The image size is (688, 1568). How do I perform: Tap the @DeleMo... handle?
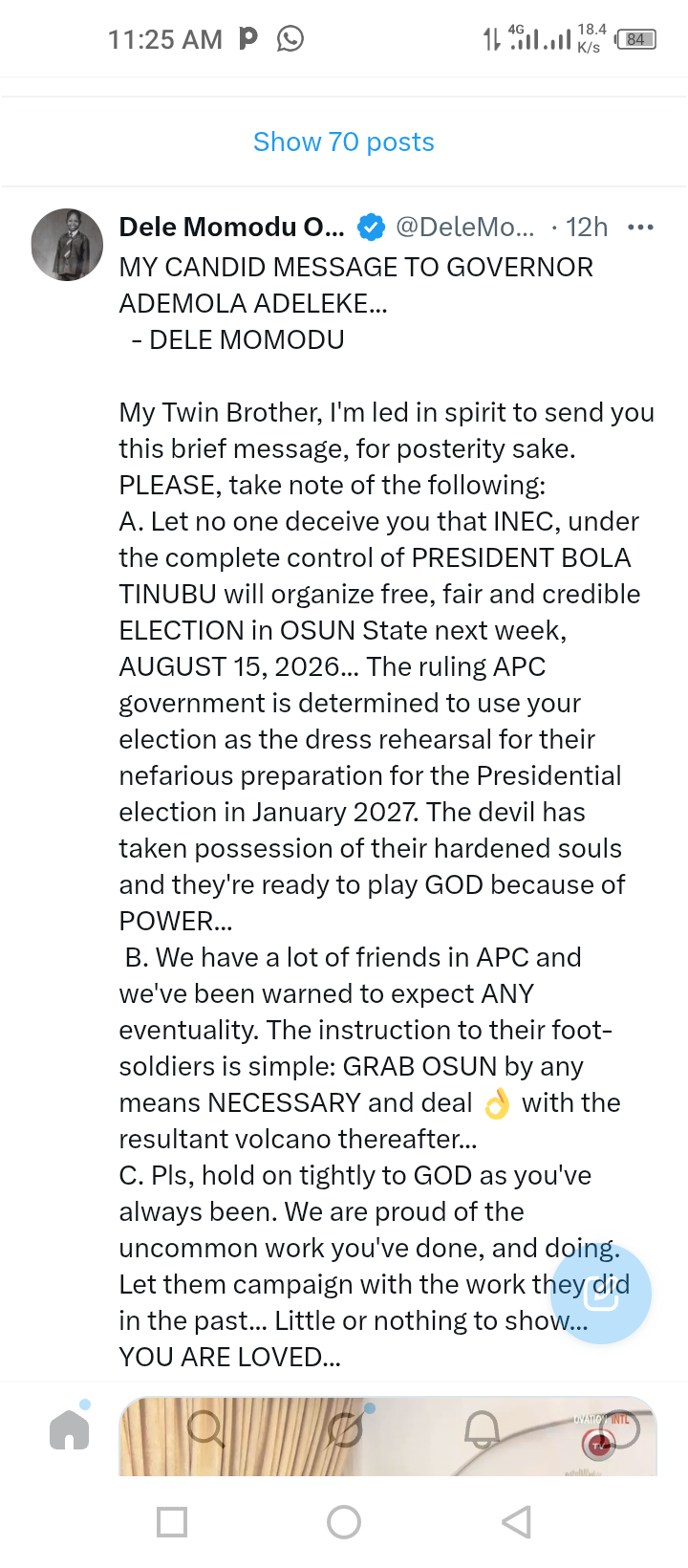coord(465,228)
